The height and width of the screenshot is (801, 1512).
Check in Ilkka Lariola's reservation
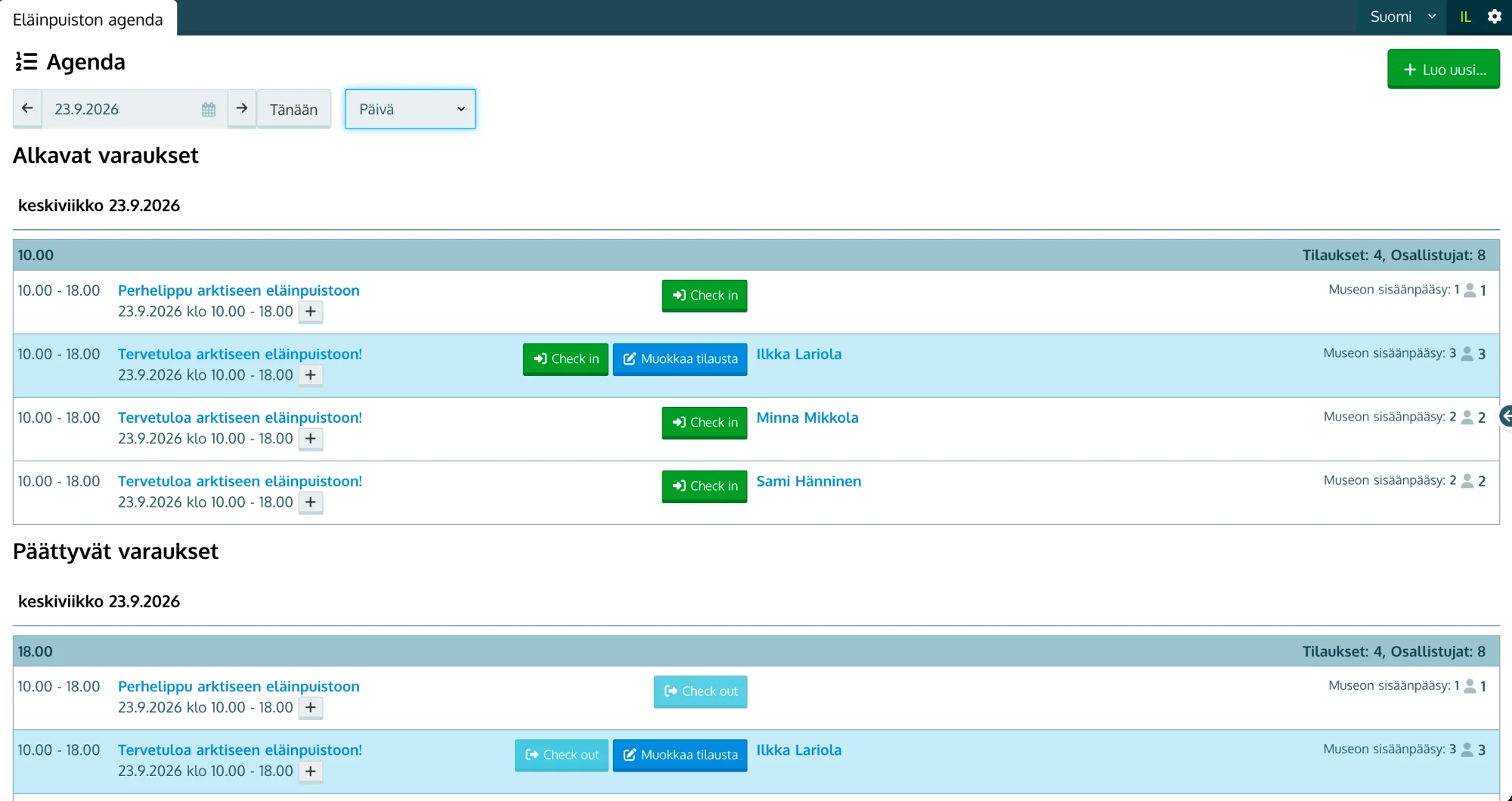[x=565, y=359]
